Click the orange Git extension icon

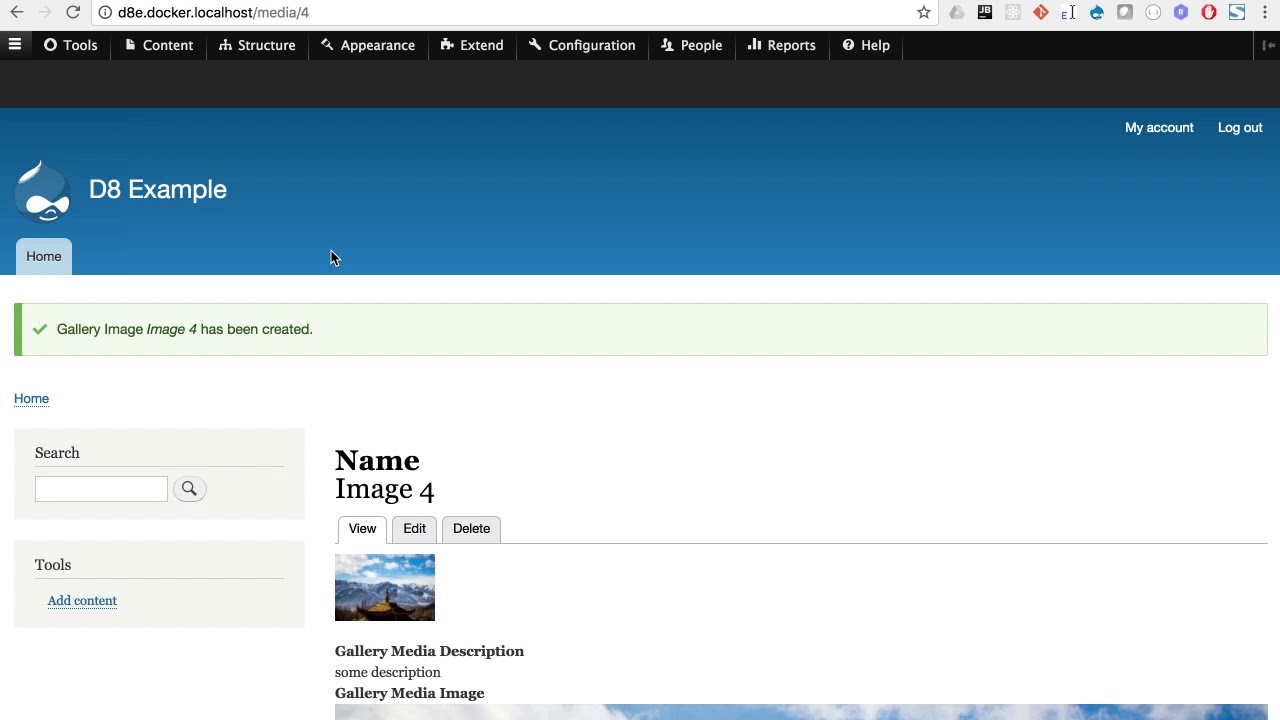coord(1041,12)
